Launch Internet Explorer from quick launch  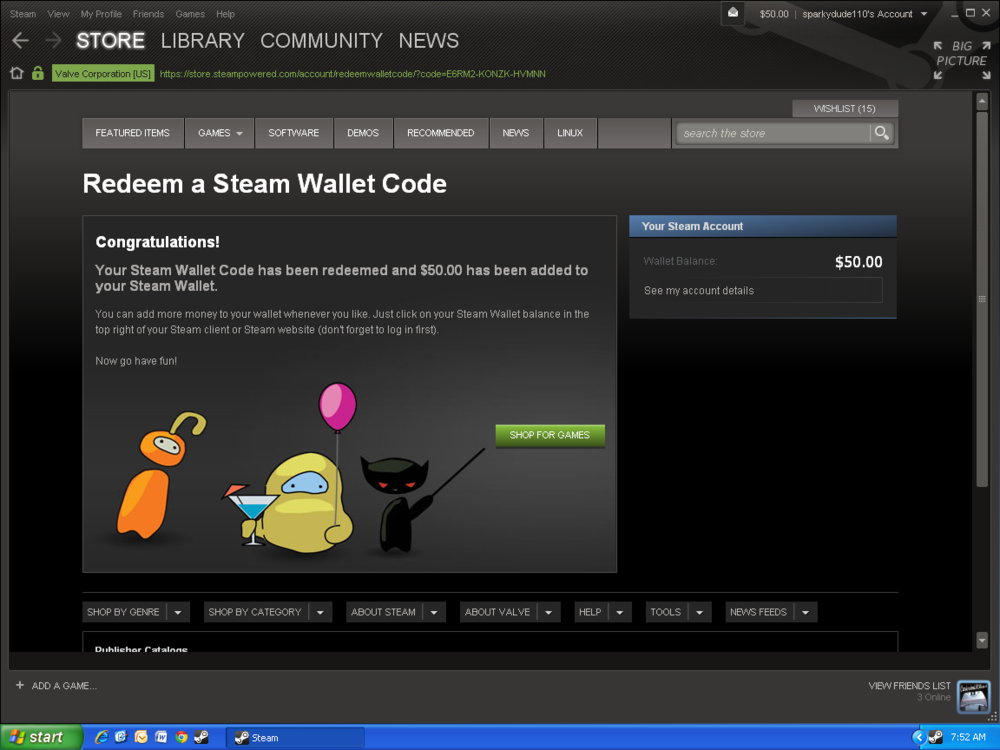(101, 737)
